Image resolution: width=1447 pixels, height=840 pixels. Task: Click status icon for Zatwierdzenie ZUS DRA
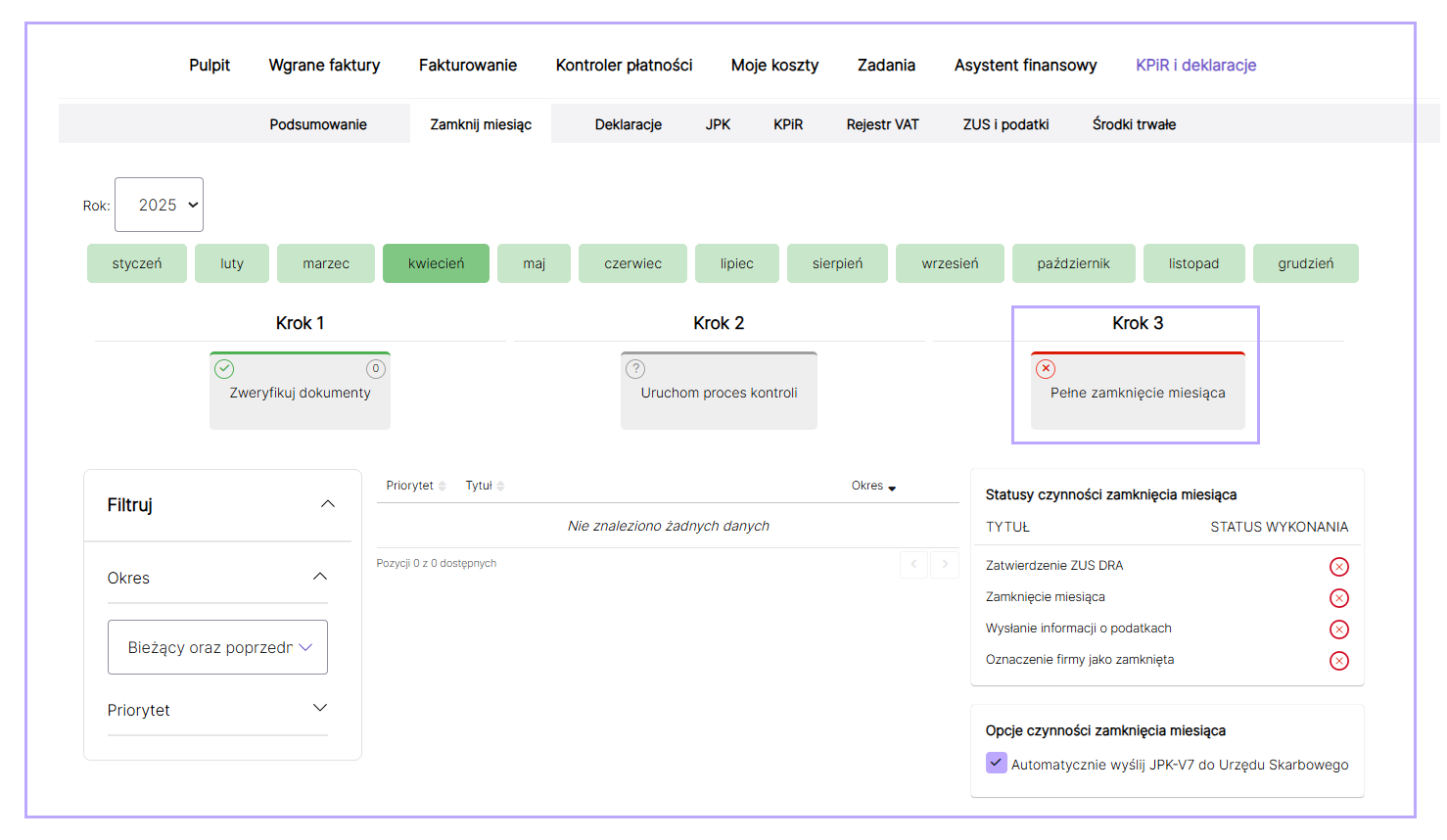point(1339,567)
